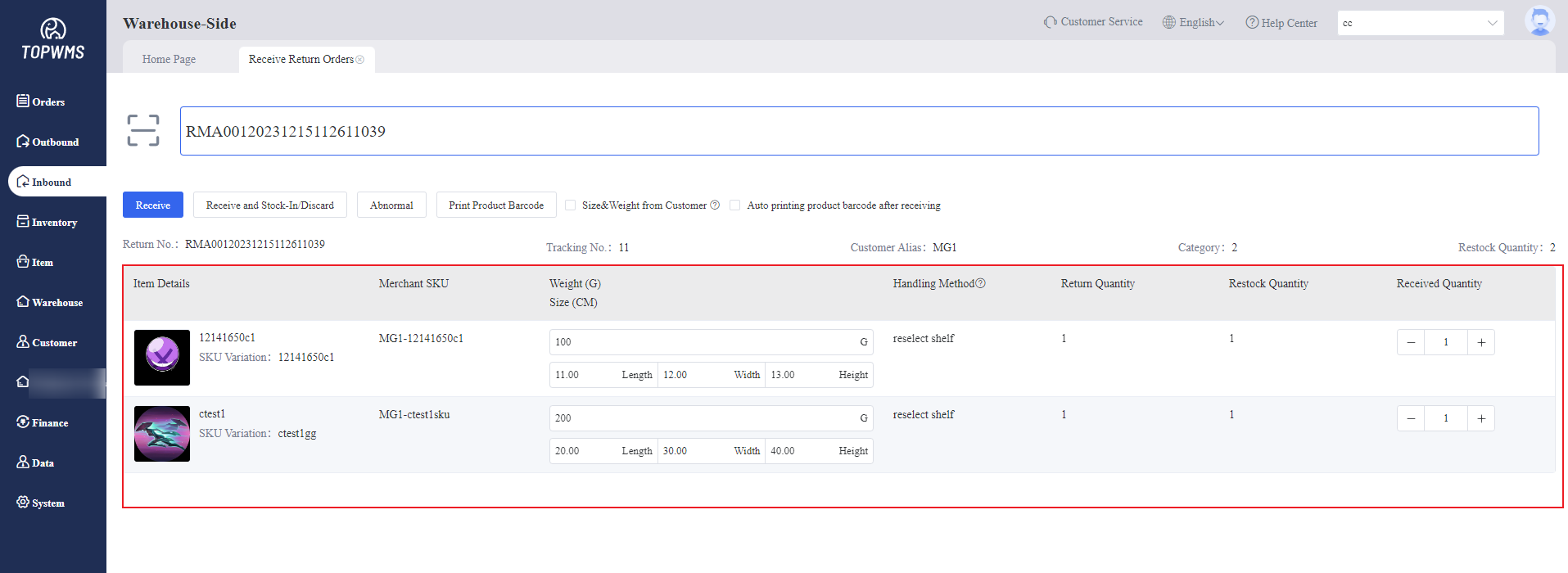The image size is (1568, 573).
Task: Click the blue Receive button
Action: click(x=153, y=205)
